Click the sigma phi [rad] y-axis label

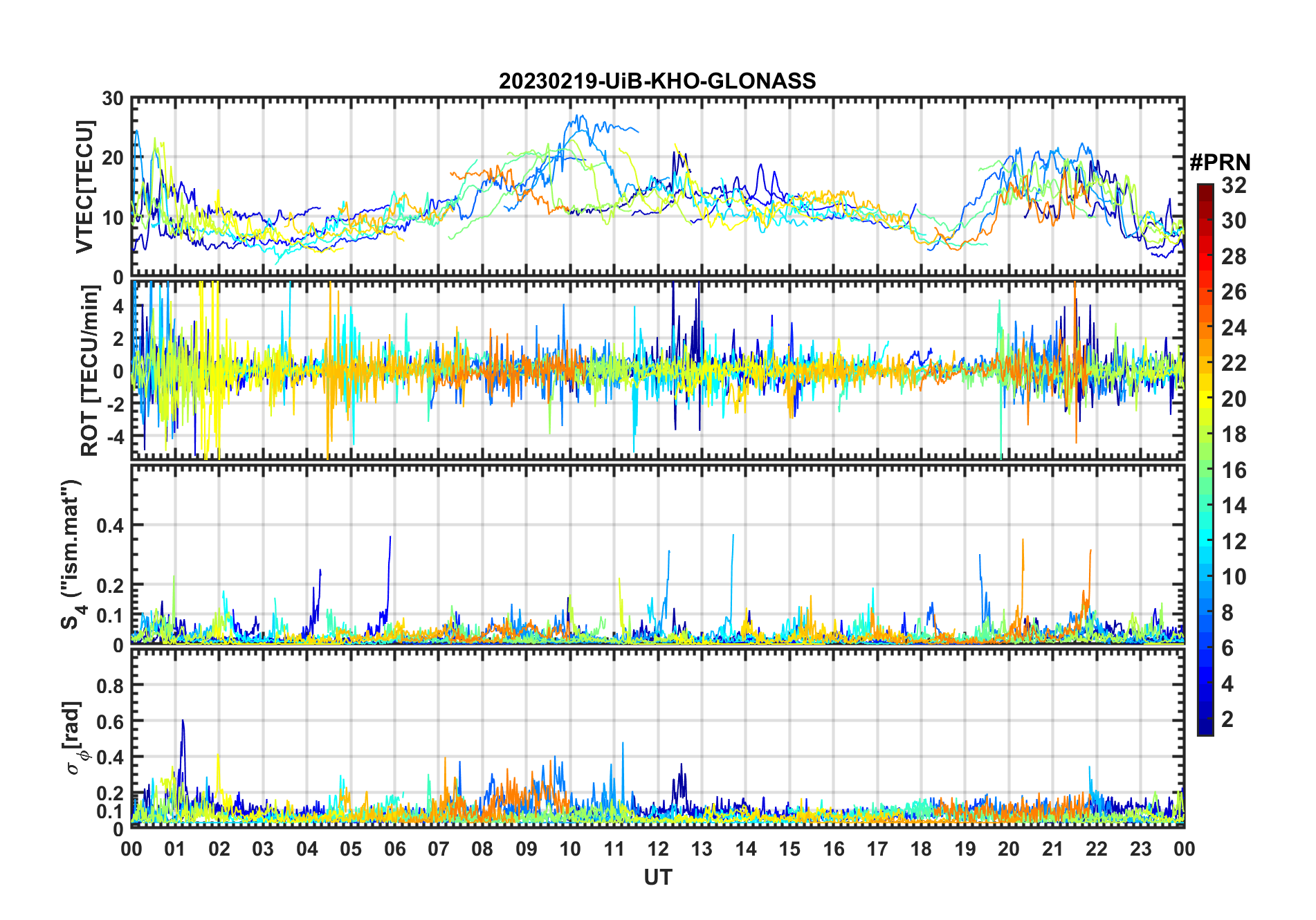click(x=74, y=737)
